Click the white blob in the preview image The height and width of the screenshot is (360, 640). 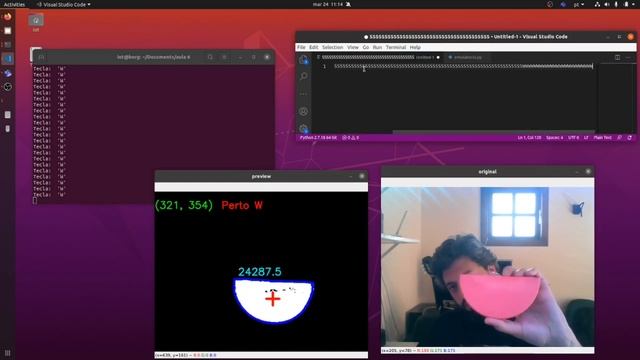[x=273, y=301]
